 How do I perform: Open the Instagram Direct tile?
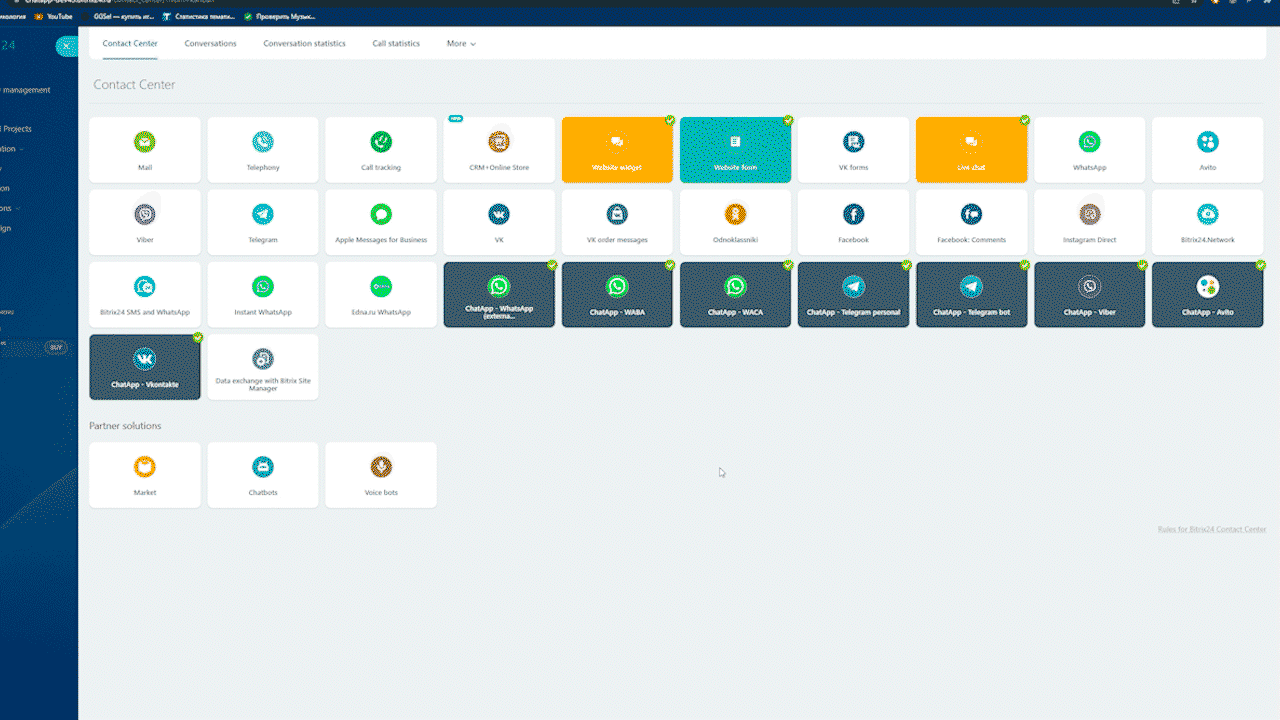(1089, 222)
